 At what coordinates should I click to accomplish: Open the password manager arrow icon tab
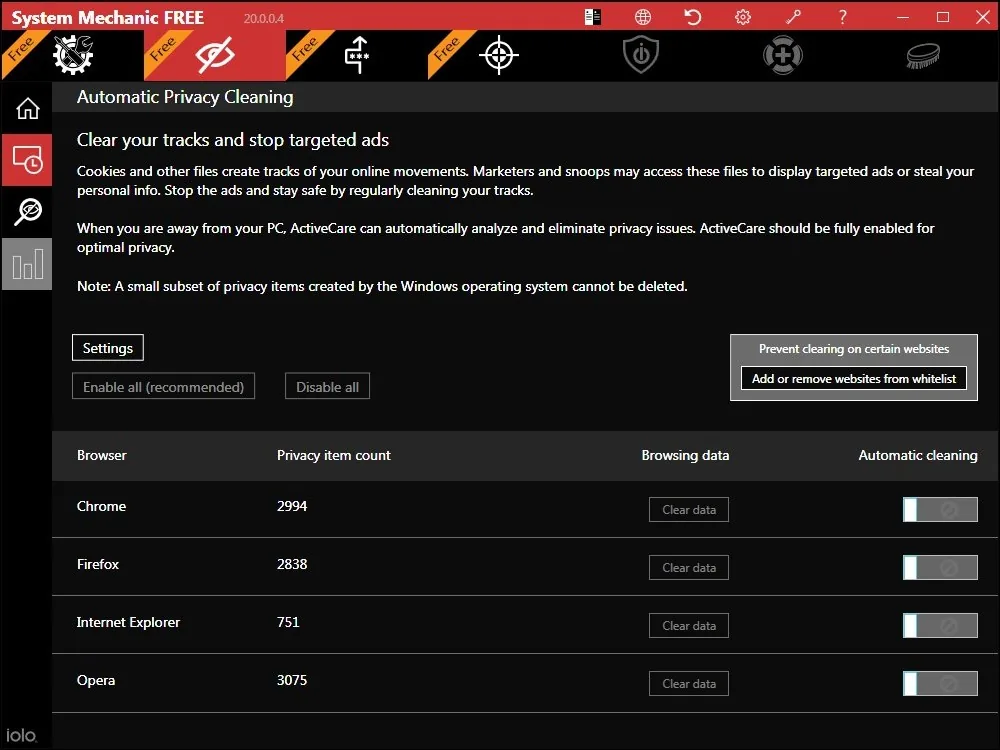(x=357, y=55)
